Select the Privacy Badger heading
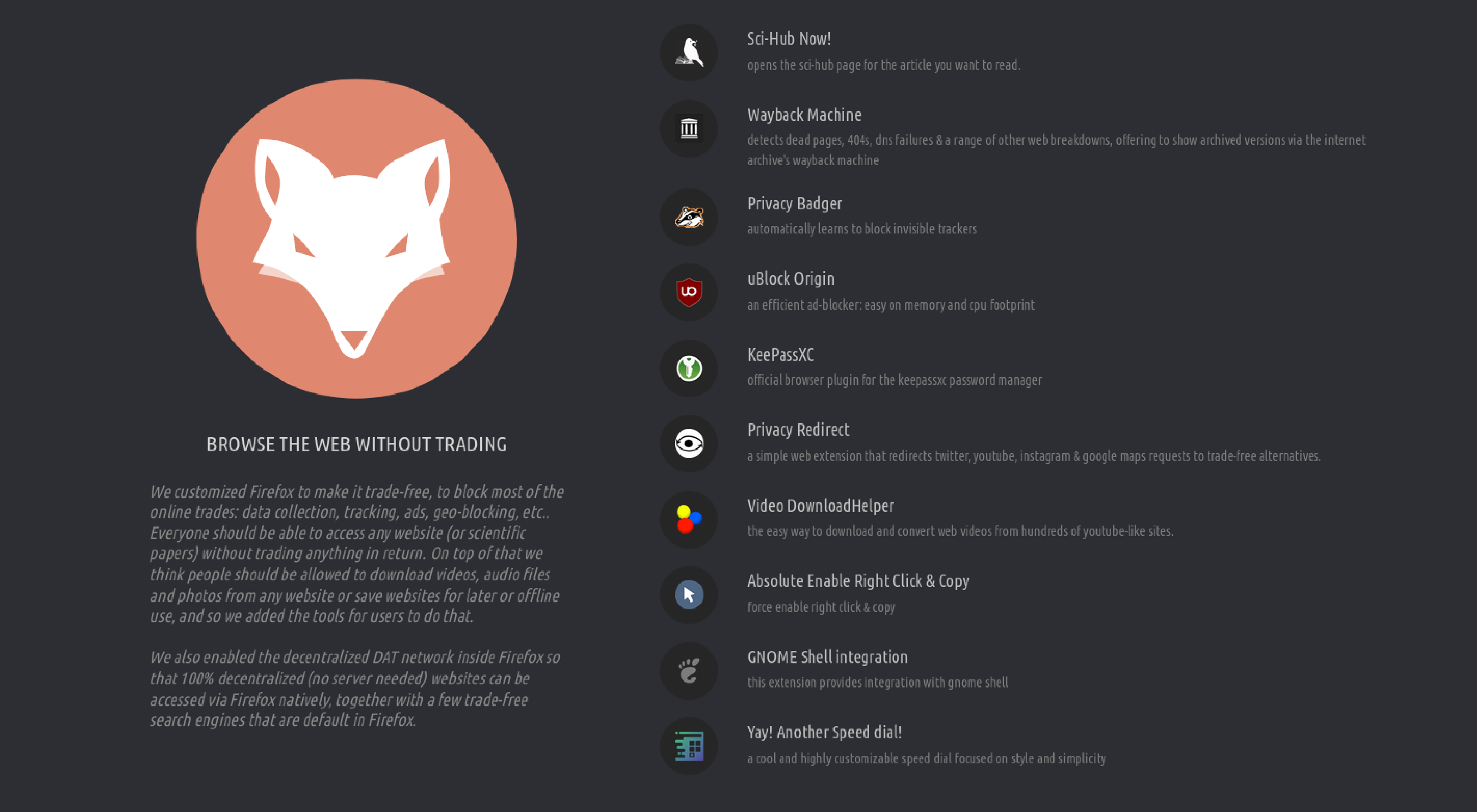The image size is (1477, 812). coord(794,204)
